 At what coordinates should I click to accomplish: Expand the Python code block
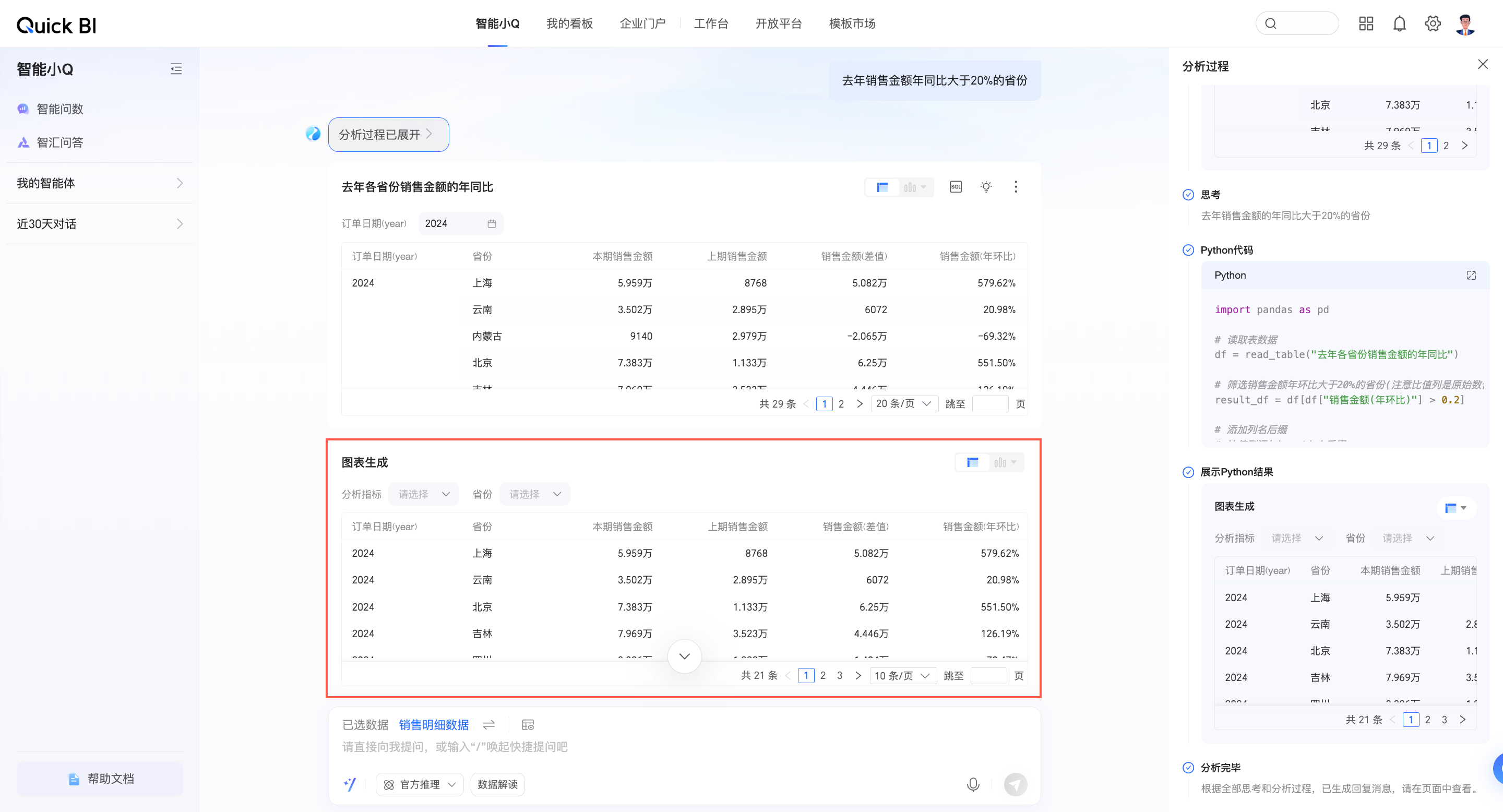point(1471,276)
